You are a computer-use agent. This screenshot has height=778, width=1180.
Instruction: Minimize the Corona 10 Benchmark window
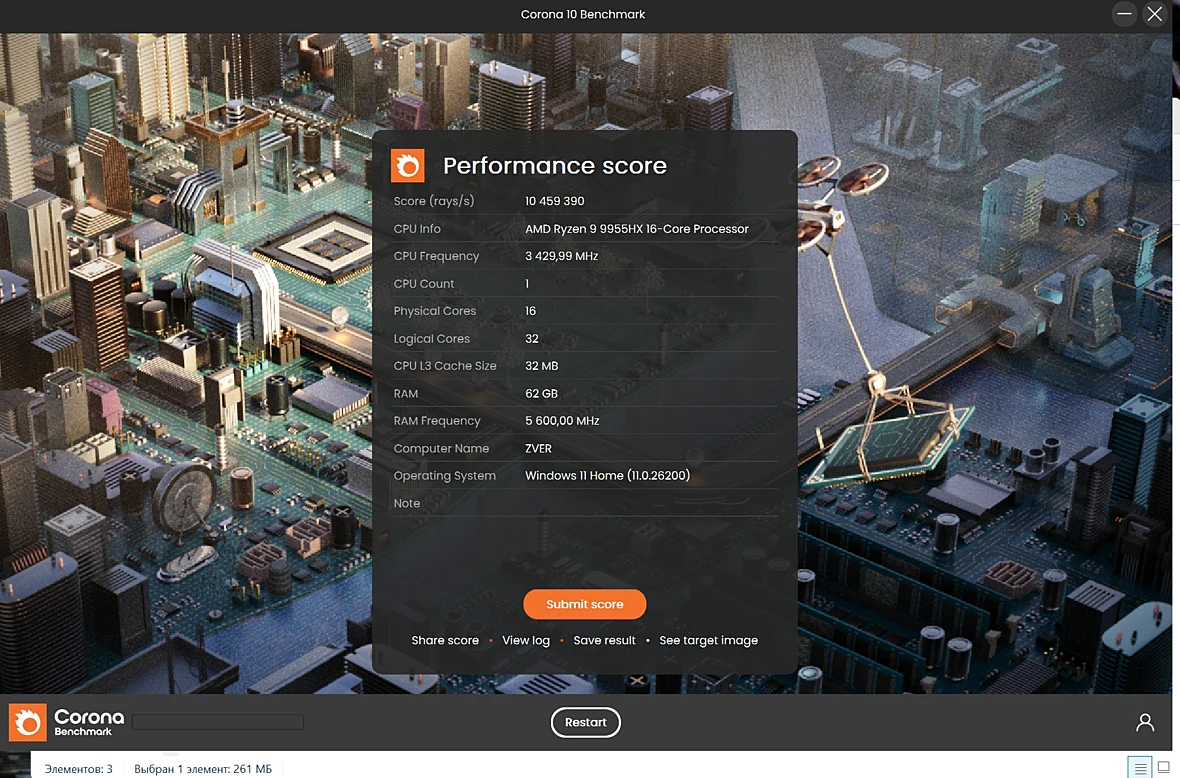[x=1124, y=14]
